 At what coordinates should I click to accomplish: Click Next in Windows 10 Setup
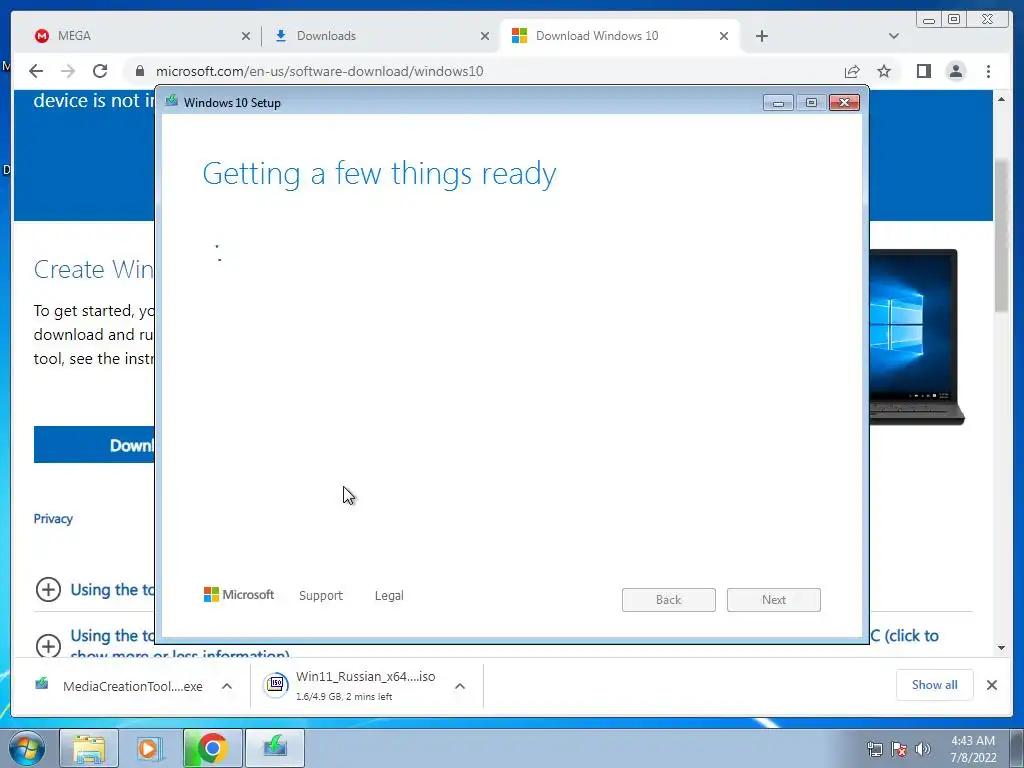click(774, 600)
